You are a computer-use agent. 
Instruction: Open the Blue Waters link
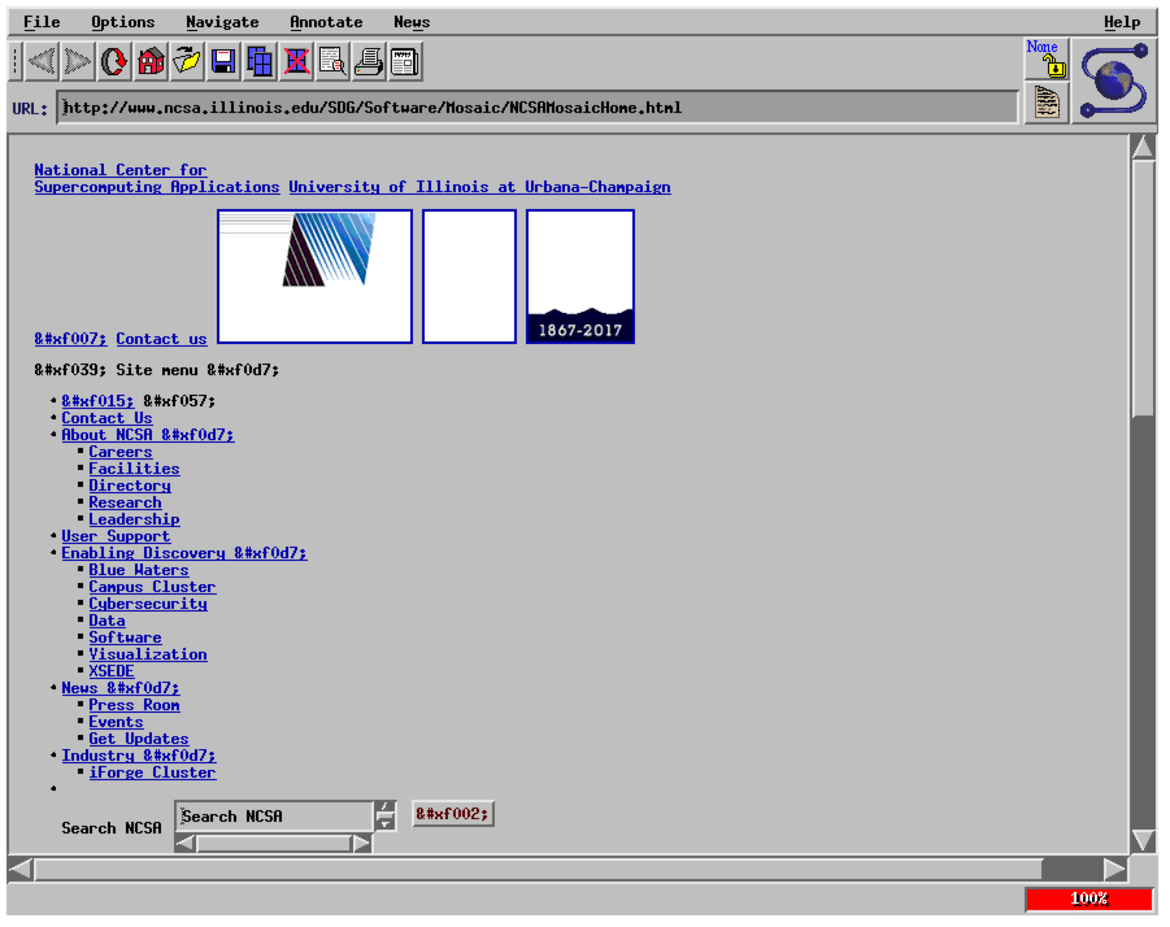(139, 570)
